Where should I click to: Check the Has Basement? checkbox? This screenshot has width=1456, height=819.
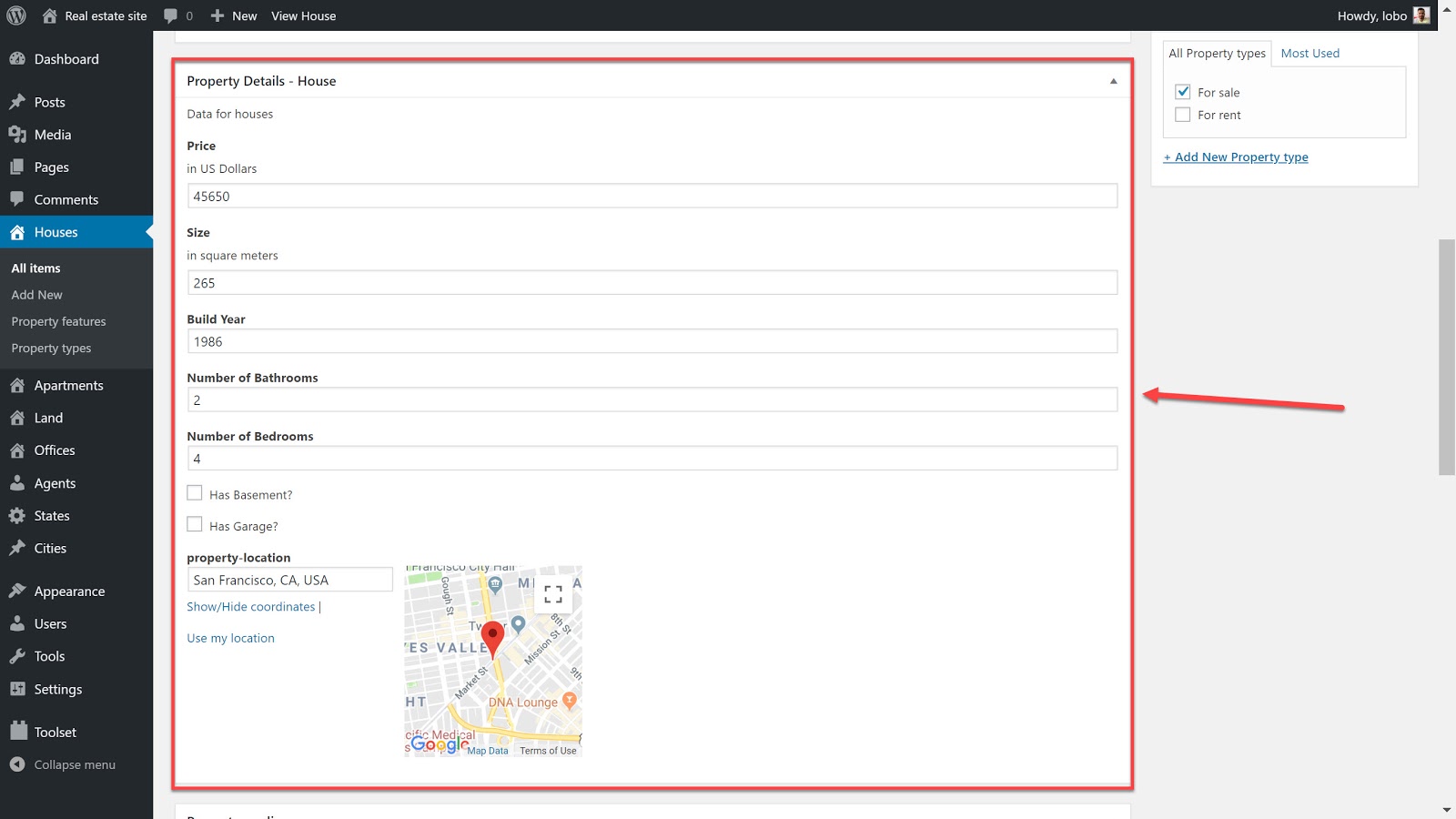coord(195,493)
